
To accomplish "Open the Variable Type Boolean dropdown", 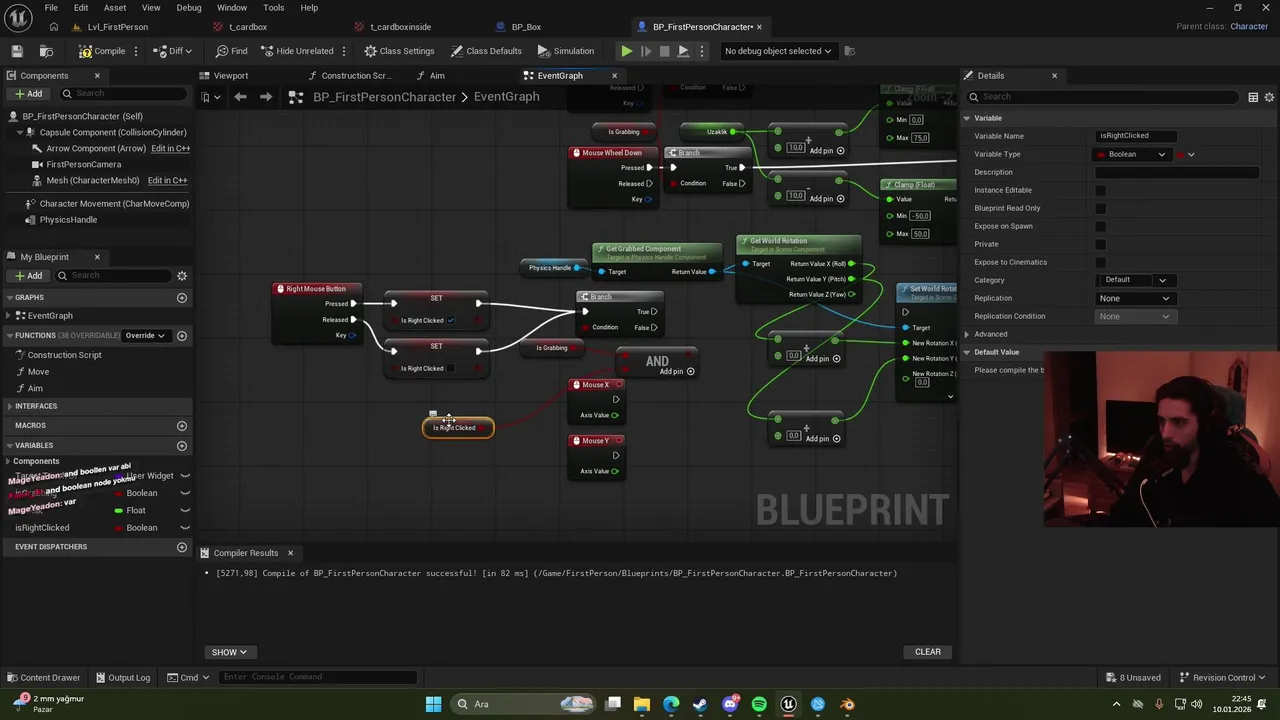I will click(1133, 154).
